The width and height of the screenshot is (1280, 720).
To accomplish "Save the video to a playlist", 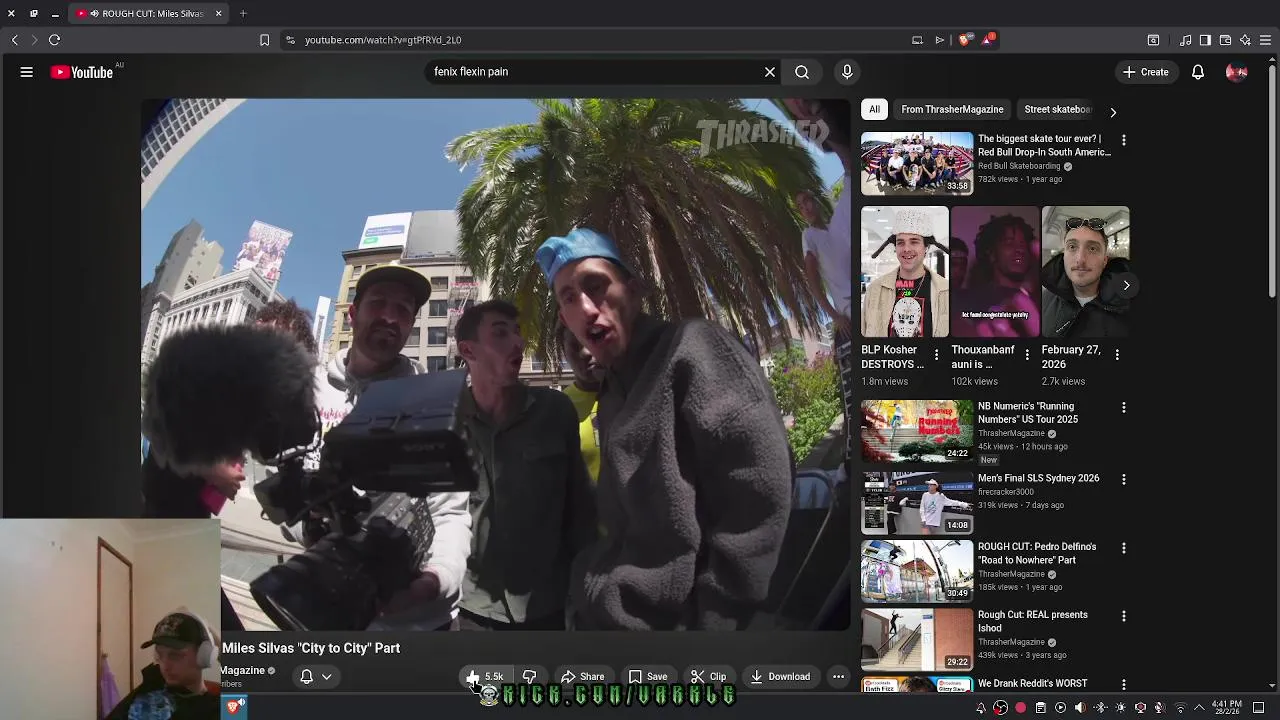I will tap(648, 677).
